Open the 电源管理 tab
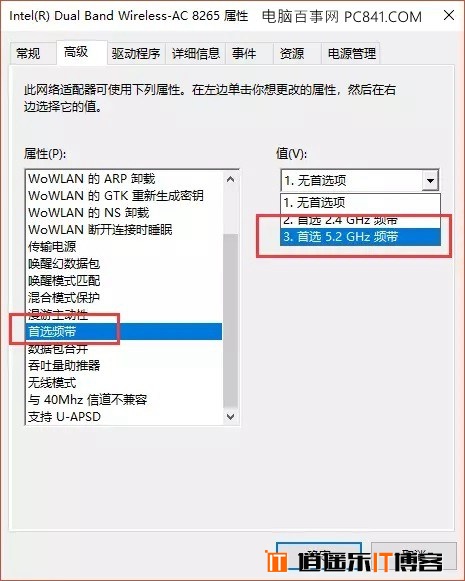Viewport: 465px width, 581px height. click(x=351, y=54)
